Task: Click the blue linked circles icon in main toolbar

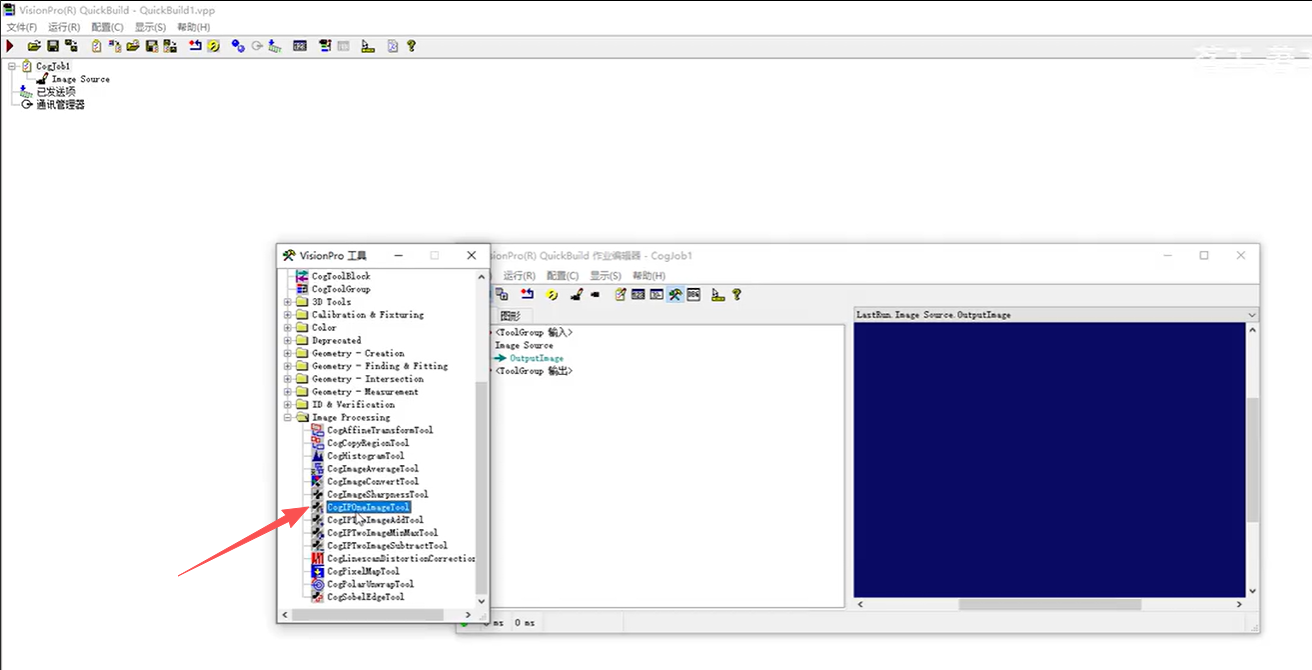Action: (238, 46)
